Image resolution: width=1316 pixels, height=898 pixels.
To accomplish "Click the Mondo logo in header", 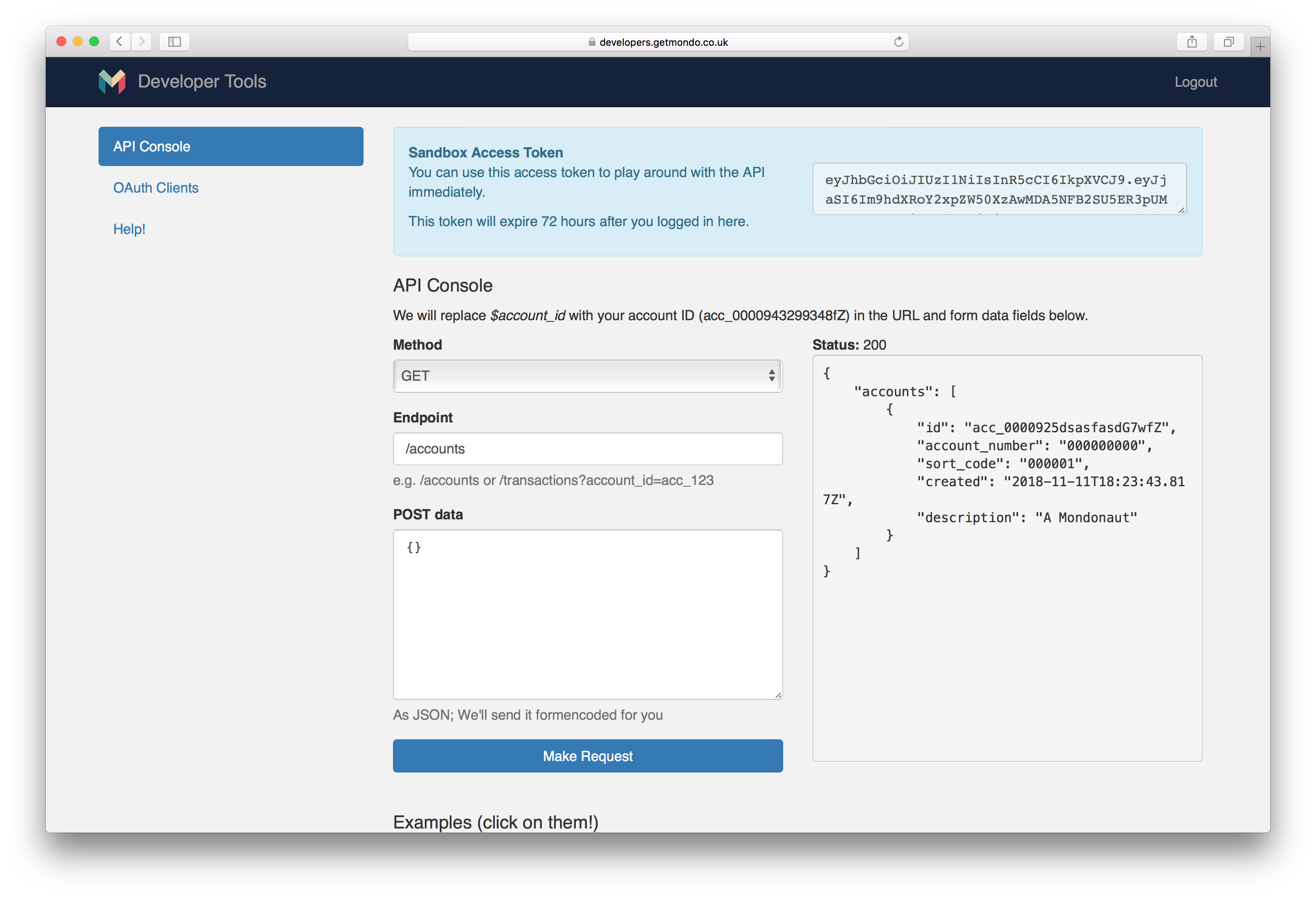I will (112, 81).
